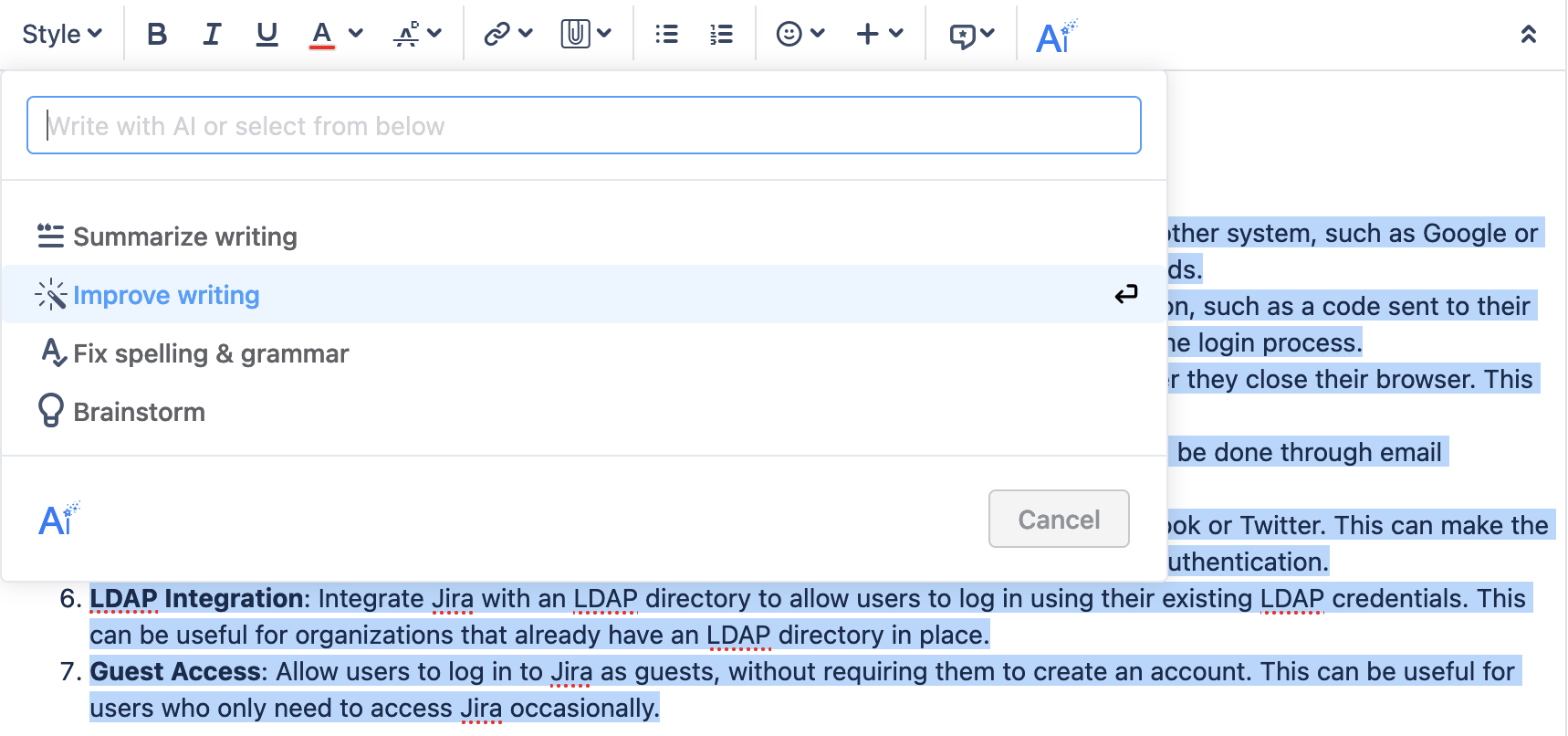Screen dimensions: 1568x736
Task: Insert a bulleted list
Action: pyautogui.click(x=667, y=35)
